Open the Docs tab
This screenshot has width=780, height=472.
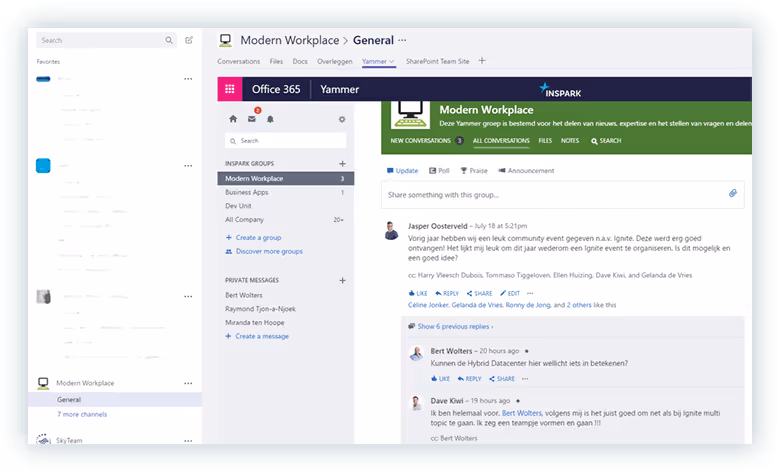point(300,61)
